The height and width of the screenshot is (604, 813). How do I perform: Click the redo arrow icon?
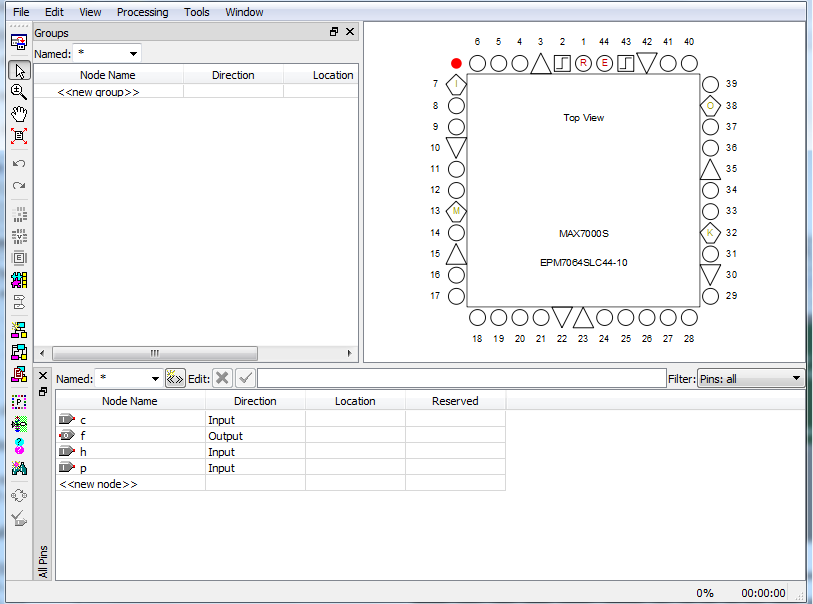19,186
